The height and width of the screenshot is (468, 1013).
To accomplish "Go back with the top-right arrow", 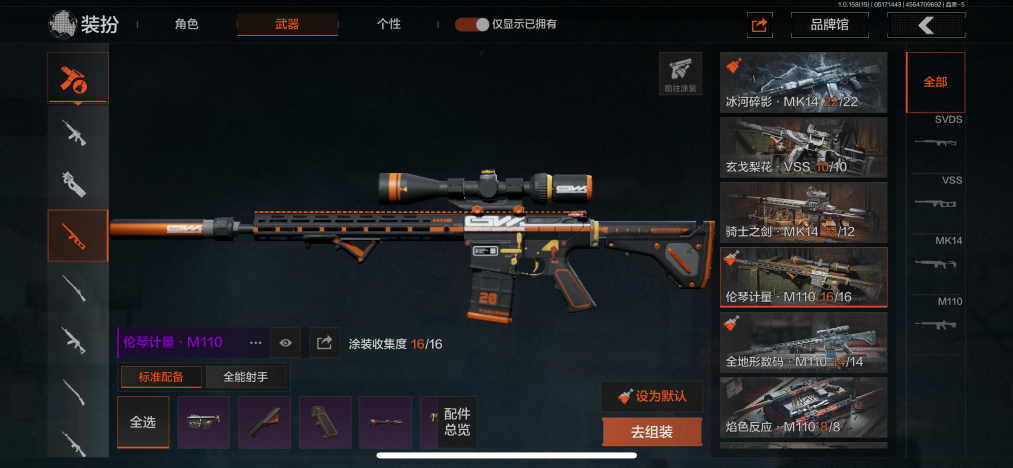I will tap(926, 25).
